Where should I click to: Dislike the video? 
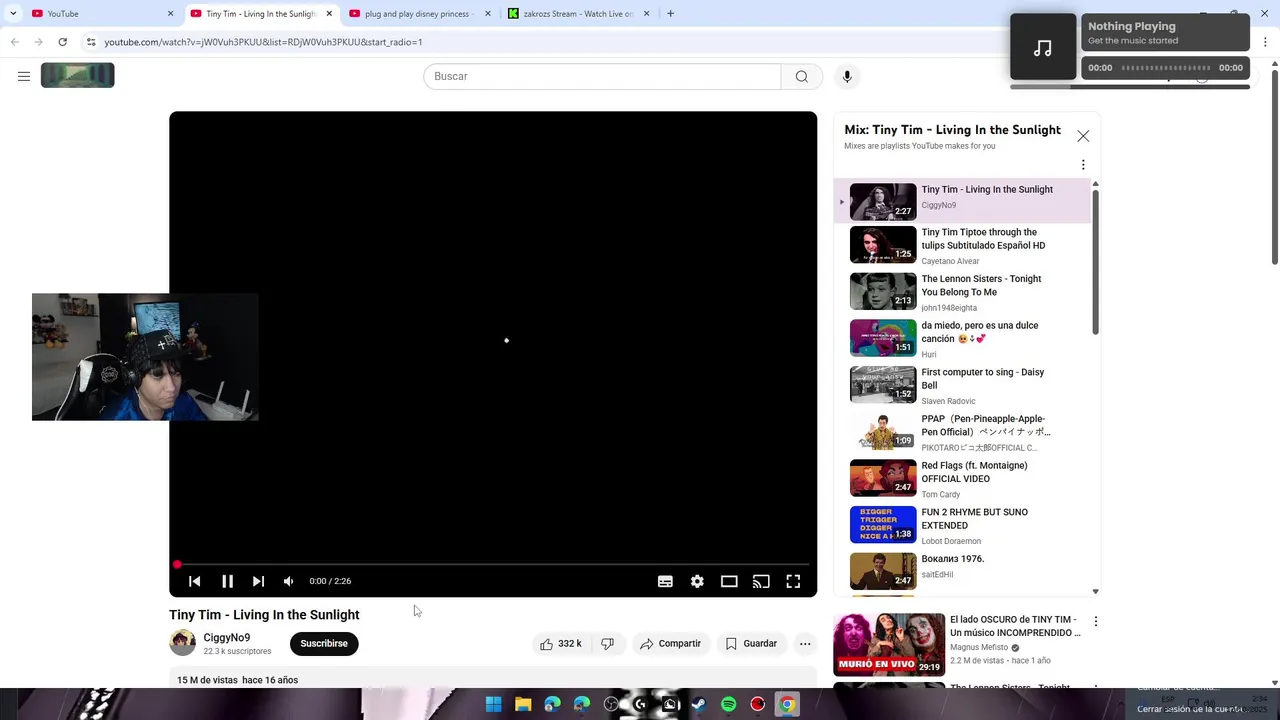(x=607, y=644)
